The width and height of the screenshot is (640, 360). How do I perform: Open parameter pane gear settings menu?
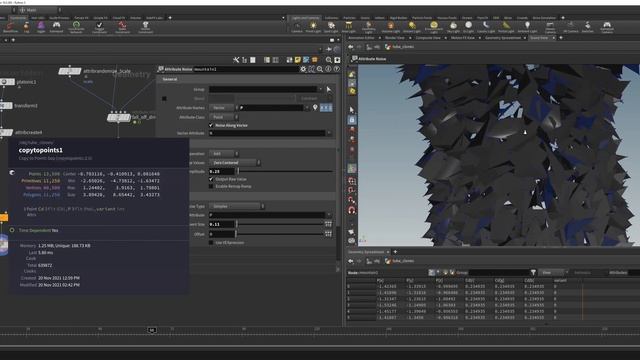pos(303,69)
